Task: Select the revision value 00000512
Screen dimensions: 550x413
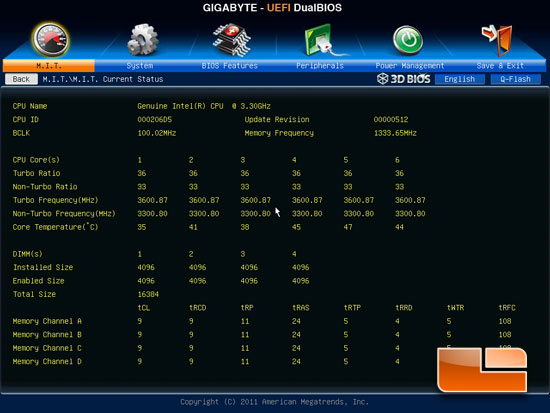Action: 391,120
